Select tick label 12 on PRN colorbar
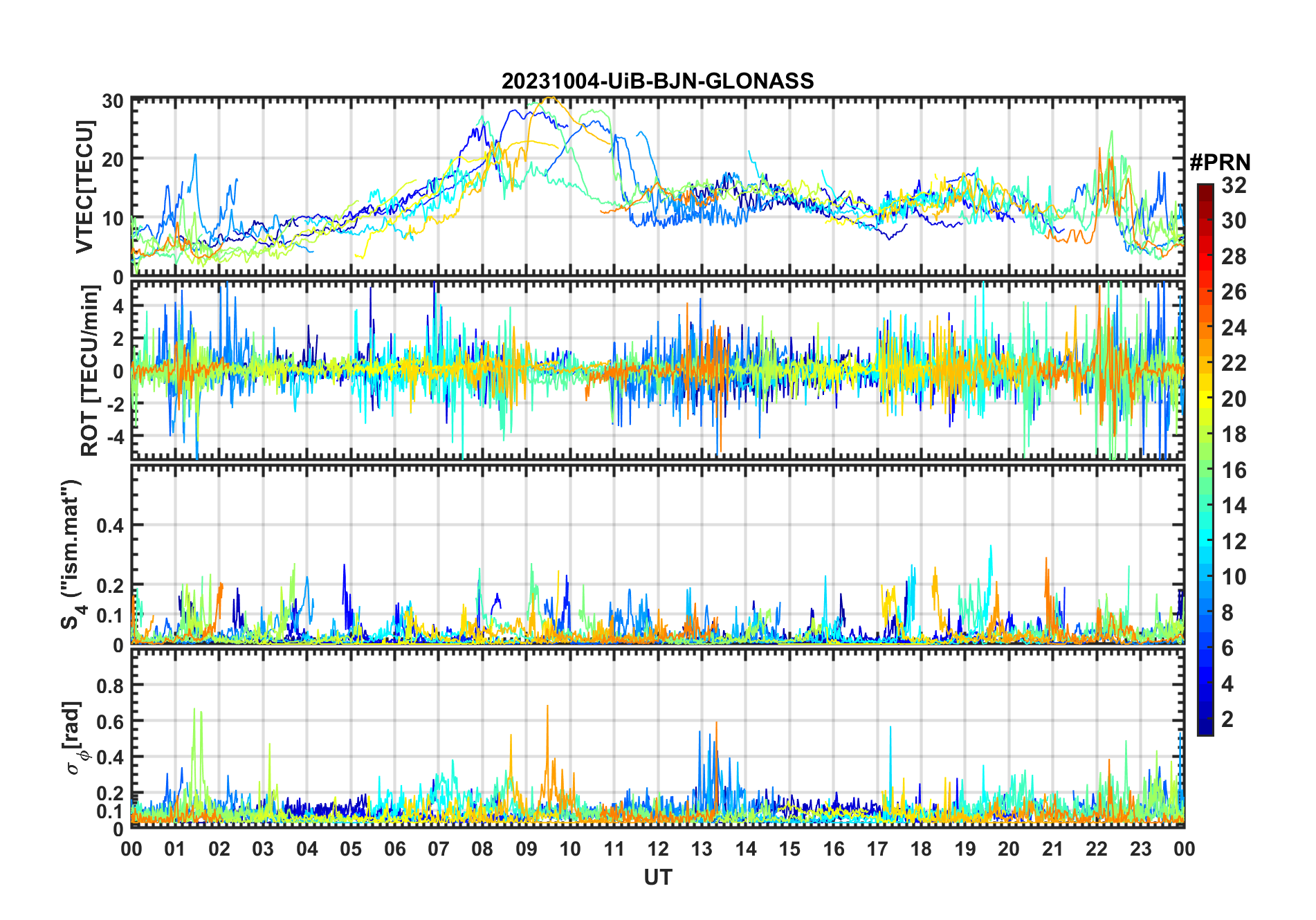 pyautogui.click(x=1234, y=542)
